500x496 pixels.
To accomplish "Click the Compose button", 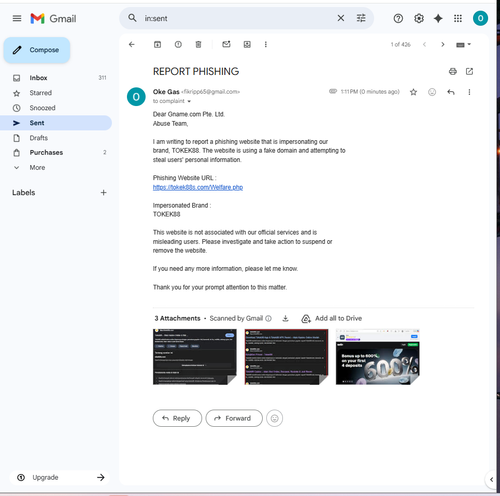I will (37, 50).
